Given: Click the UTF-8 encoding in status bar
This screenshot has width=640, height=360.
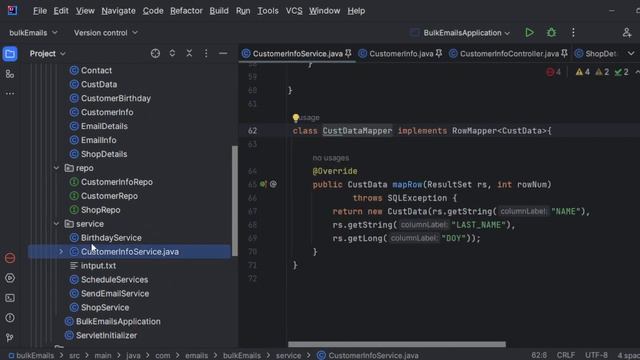Looking at the screenshot, I should click(596, 355).
